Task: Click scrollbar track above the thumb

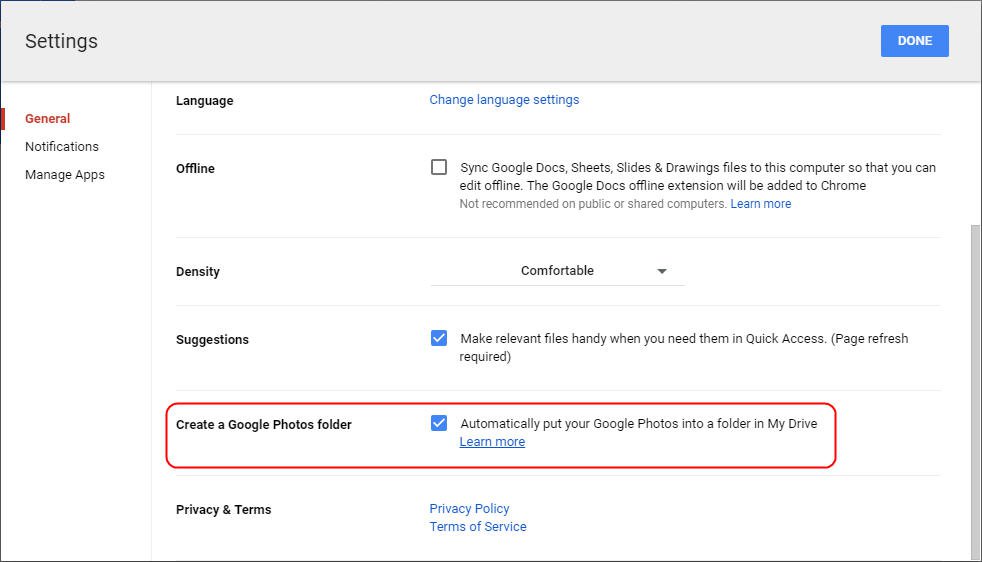Action: coord(975,150)
